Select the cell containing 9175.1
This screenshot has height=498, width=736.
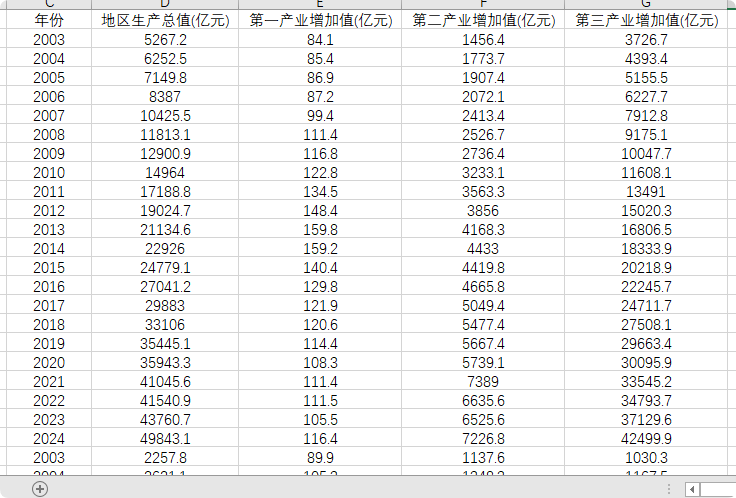coord(646,135)
